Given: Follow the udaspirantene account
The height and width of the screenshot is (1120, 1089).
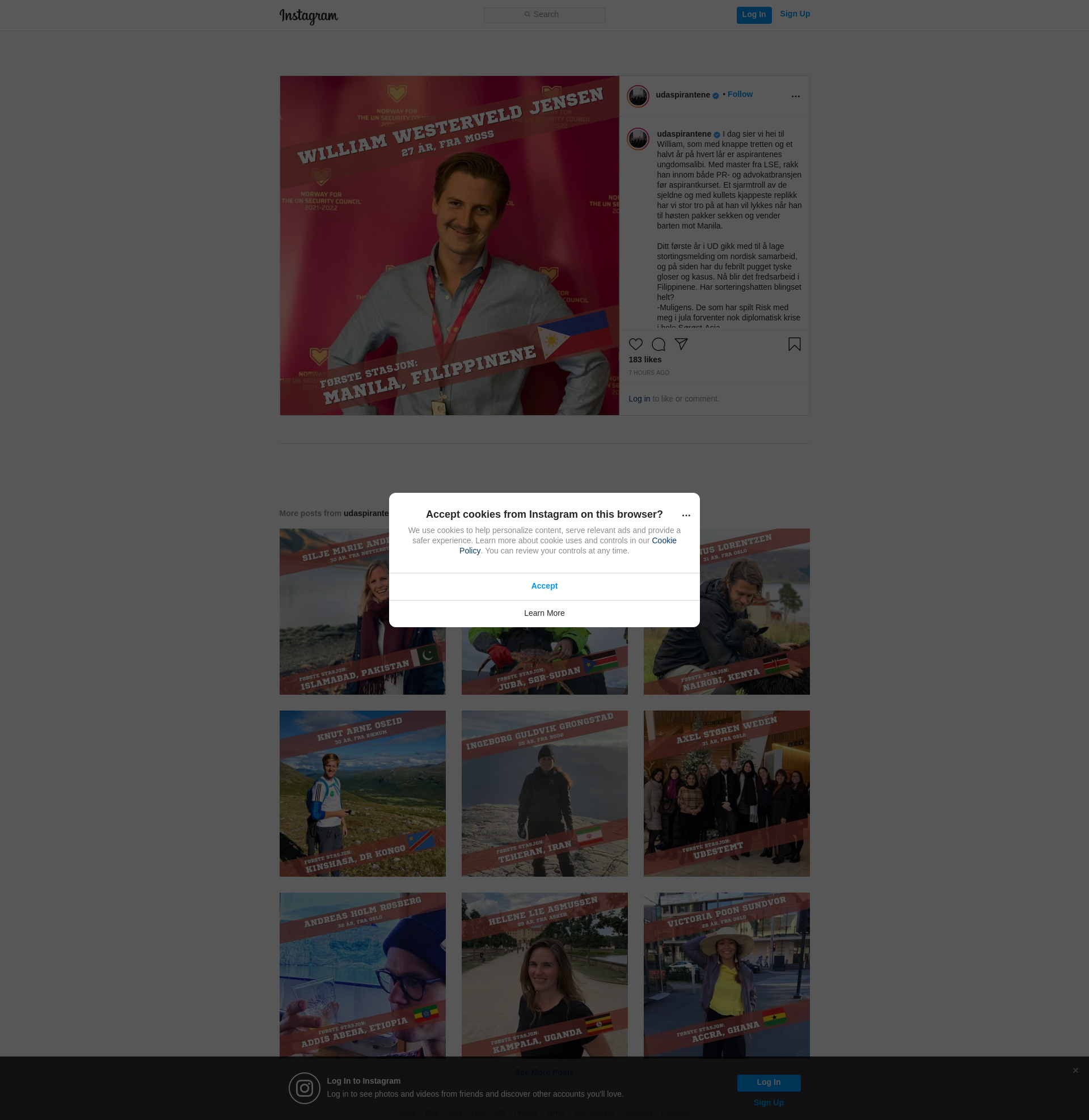Looking at the screenshot, I should pos(740,94).
